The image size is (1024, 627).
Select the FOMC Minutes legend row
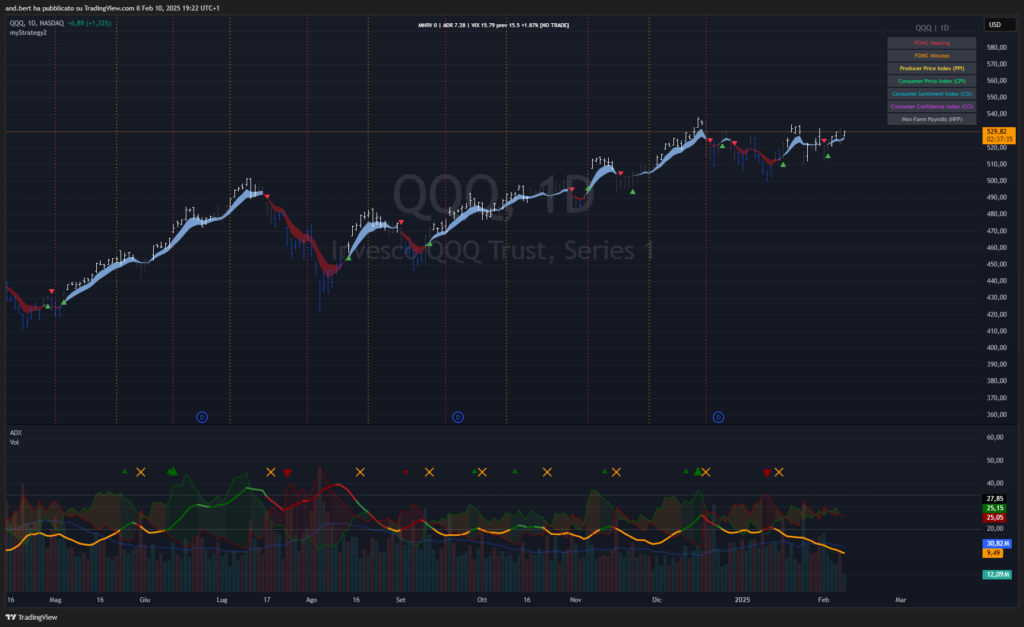(931, 56)
